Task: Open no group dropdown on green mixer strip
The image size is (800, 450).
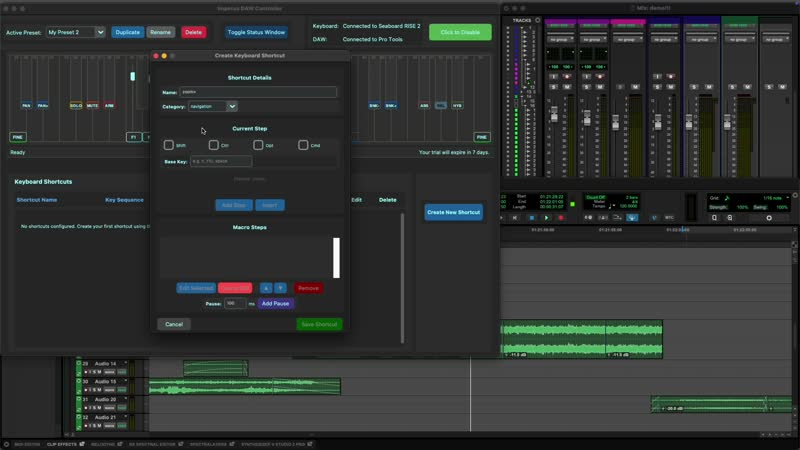Action: (740, 39)
